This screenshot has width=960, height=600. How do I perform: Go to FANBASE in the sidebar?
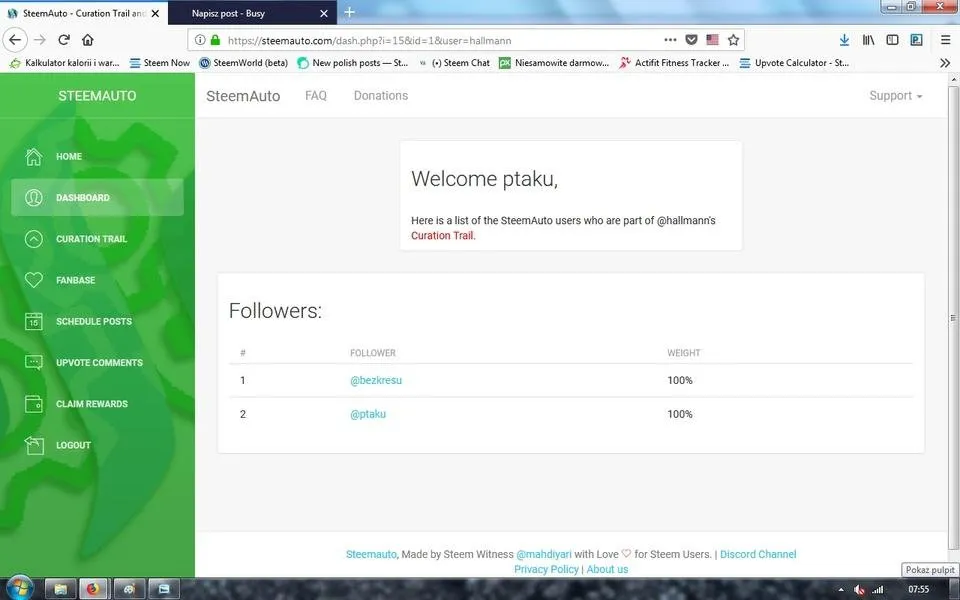point(97,280)
